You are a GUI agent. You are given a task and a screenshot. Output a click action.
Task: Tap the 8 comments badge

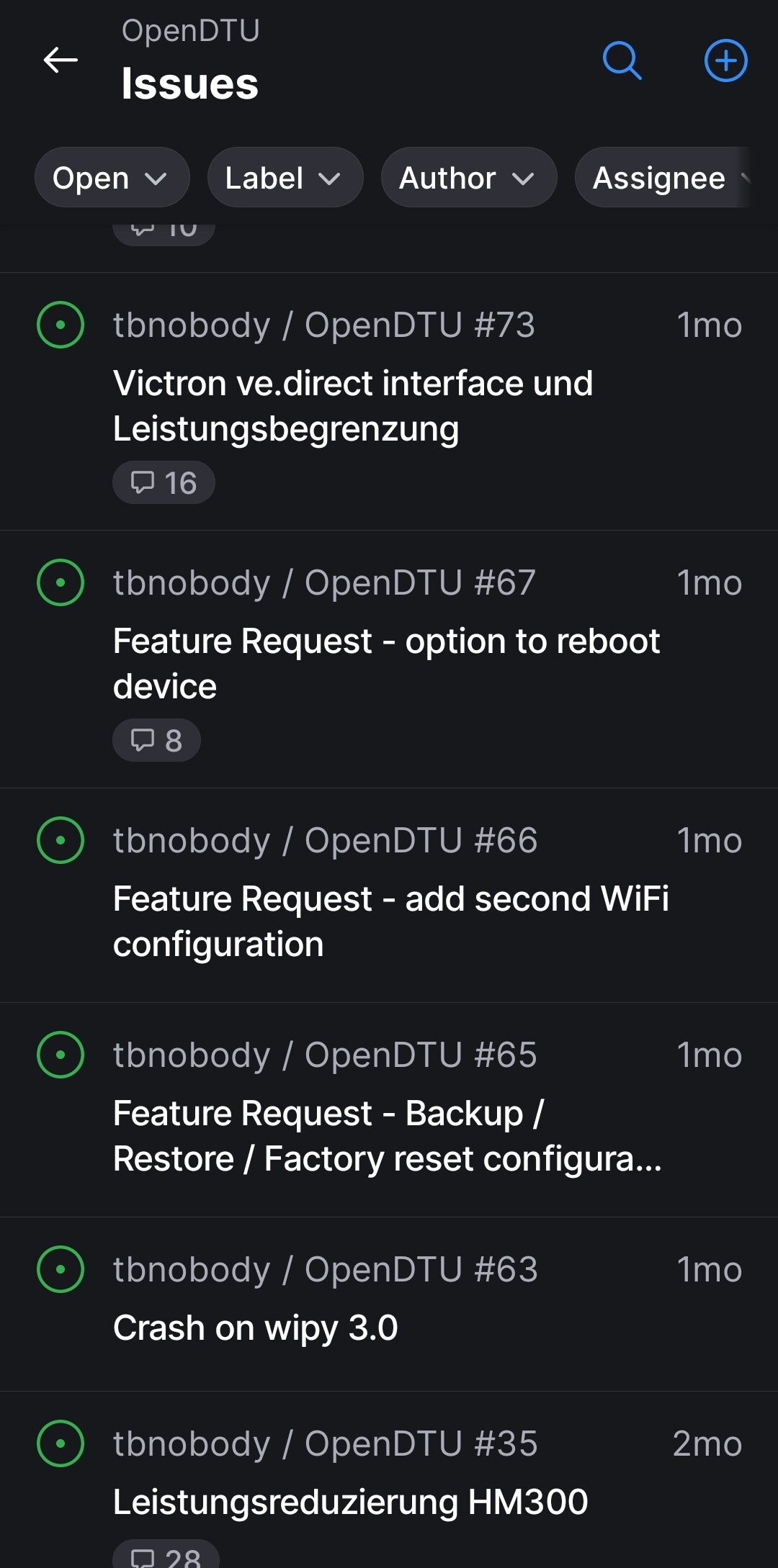pos(156,740)
